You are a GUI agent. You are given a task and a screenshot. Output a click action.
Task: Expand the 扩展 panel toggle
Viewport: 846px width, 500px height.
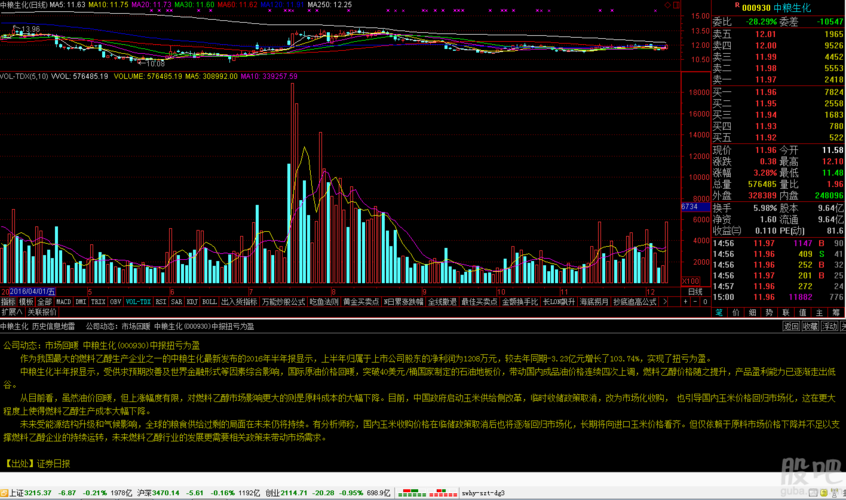[11, 312]
